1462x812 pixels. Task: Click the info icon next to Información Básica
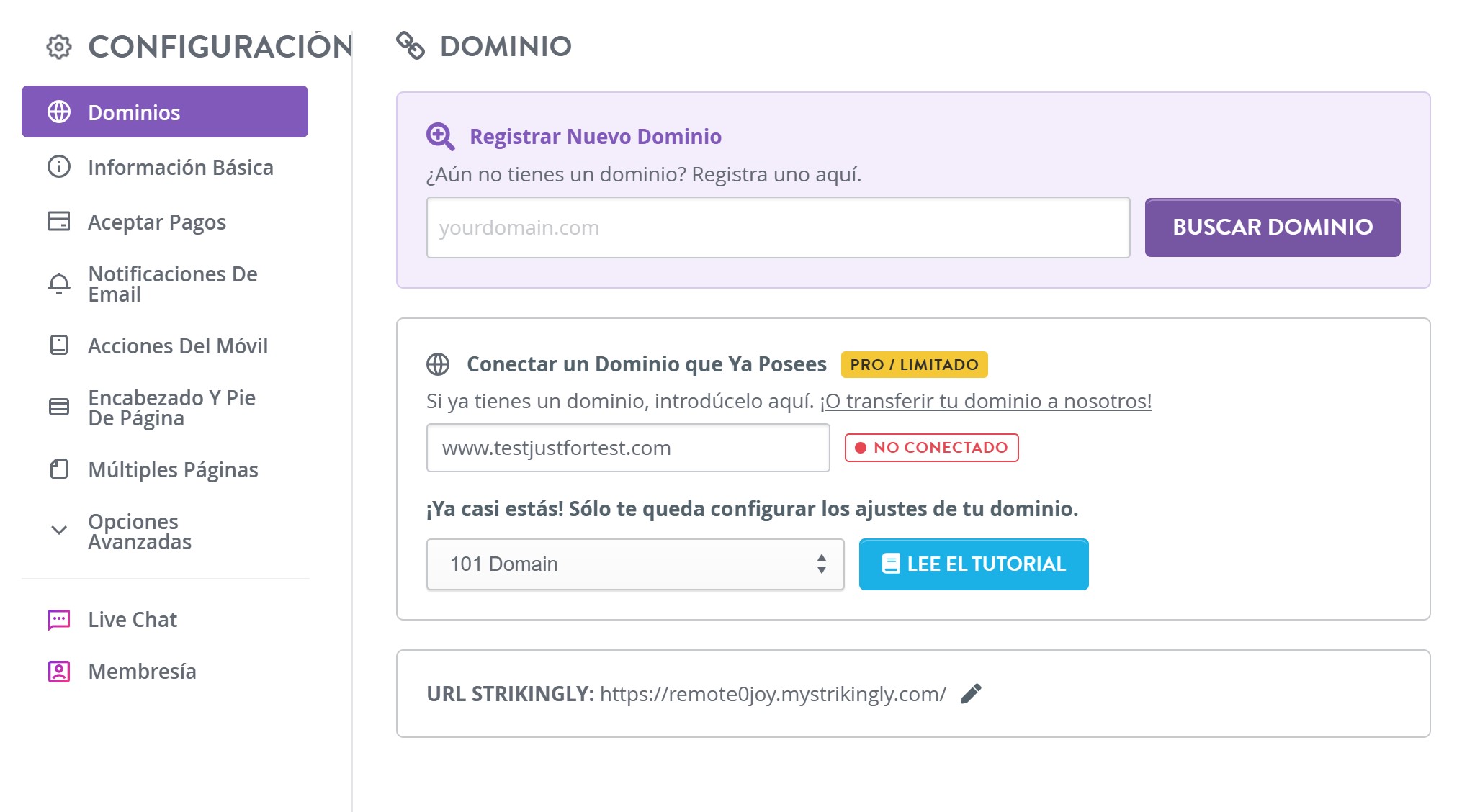coord(58,167)
